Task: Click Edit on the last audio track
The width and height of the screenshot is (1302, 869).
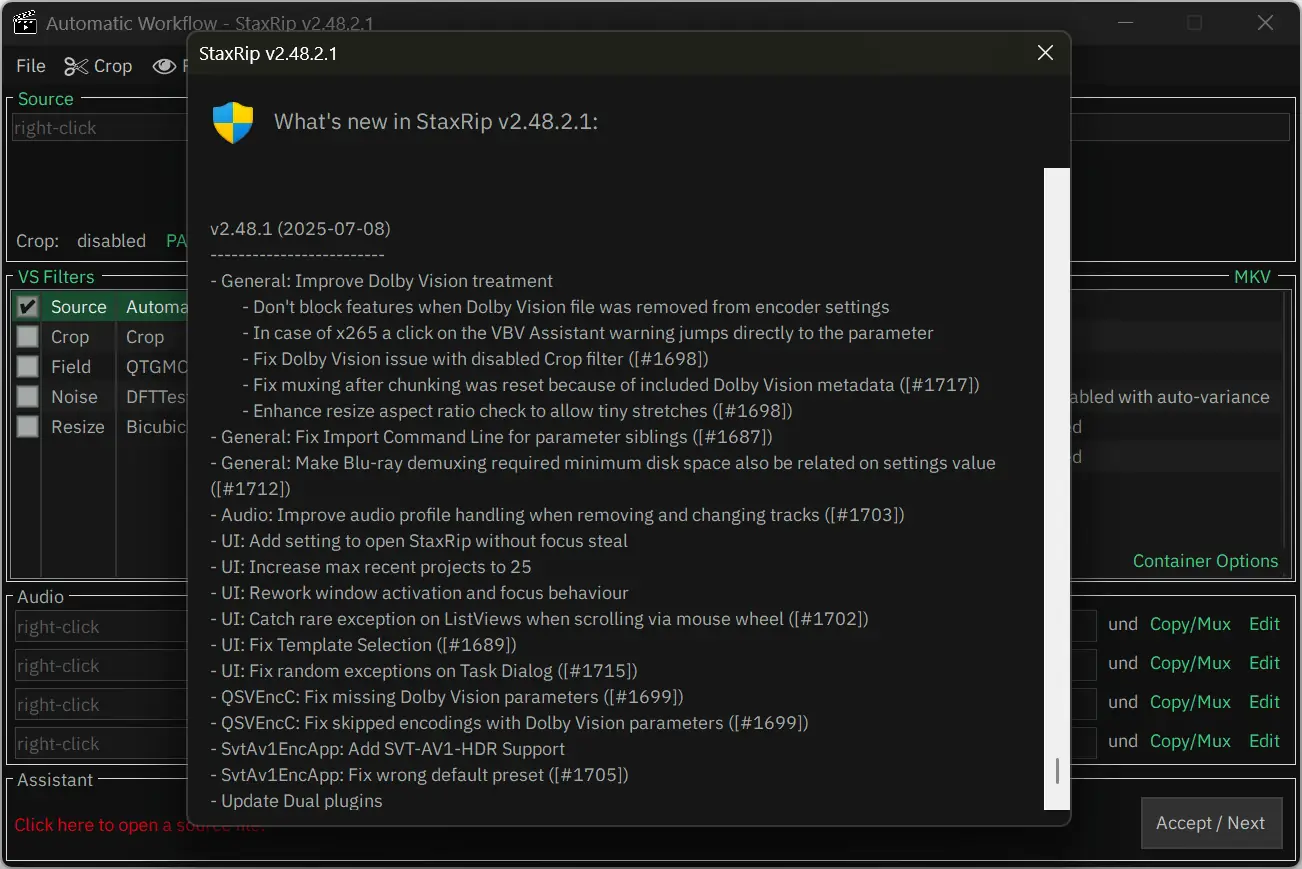Action: coord(1264,741)
